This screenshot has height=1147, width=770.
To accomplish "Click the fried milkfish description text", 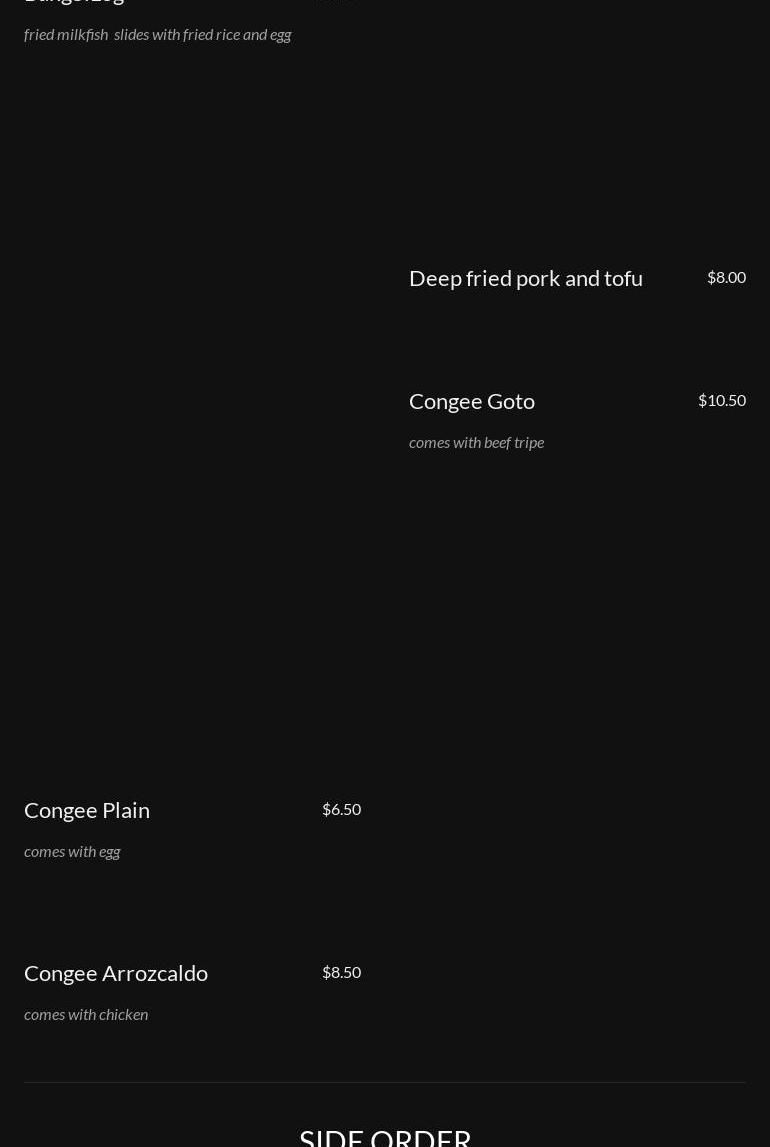I will tap(157, 34).
